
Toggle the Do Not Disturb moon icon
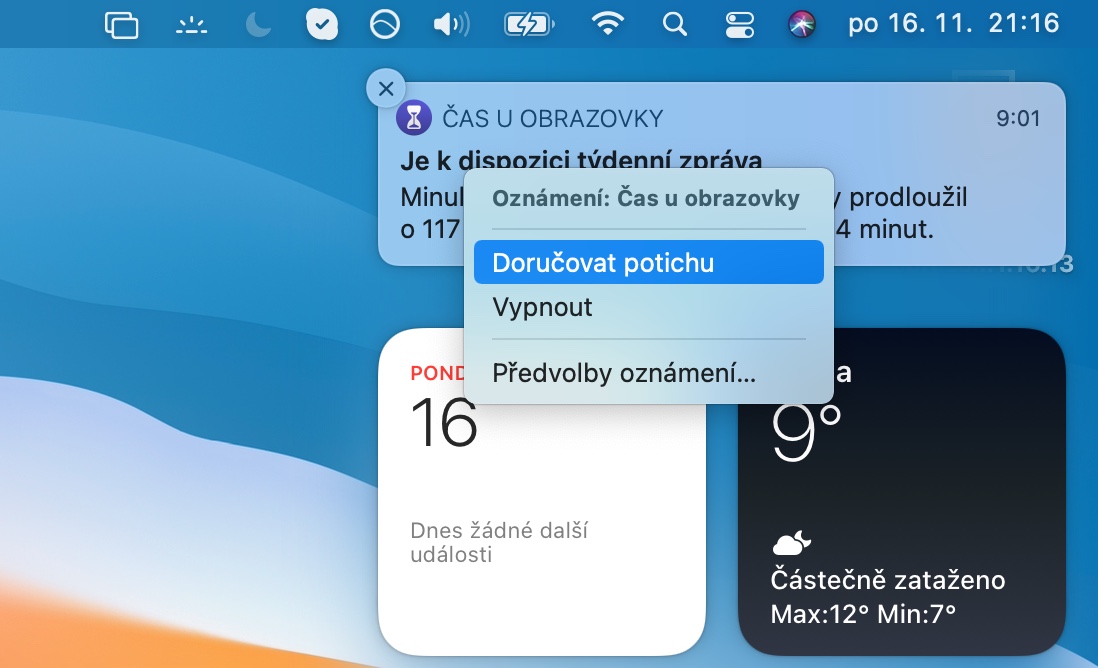point(258,25)
